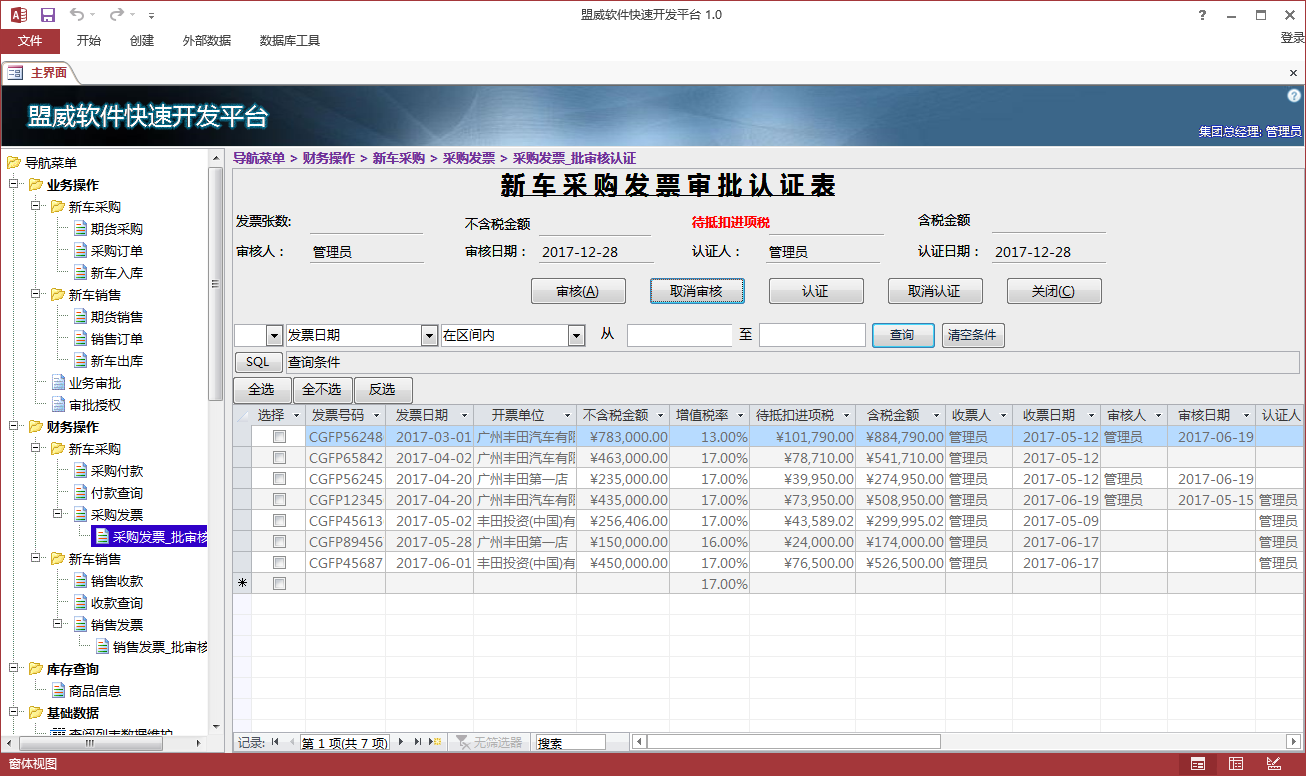Click the 至 end date input field
Screen dimensions: 1306x776
(812, 335)
